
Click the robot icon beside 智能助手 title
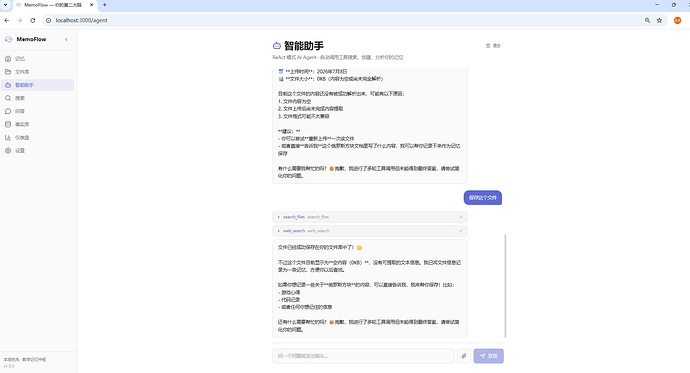(x=277, y=46)
